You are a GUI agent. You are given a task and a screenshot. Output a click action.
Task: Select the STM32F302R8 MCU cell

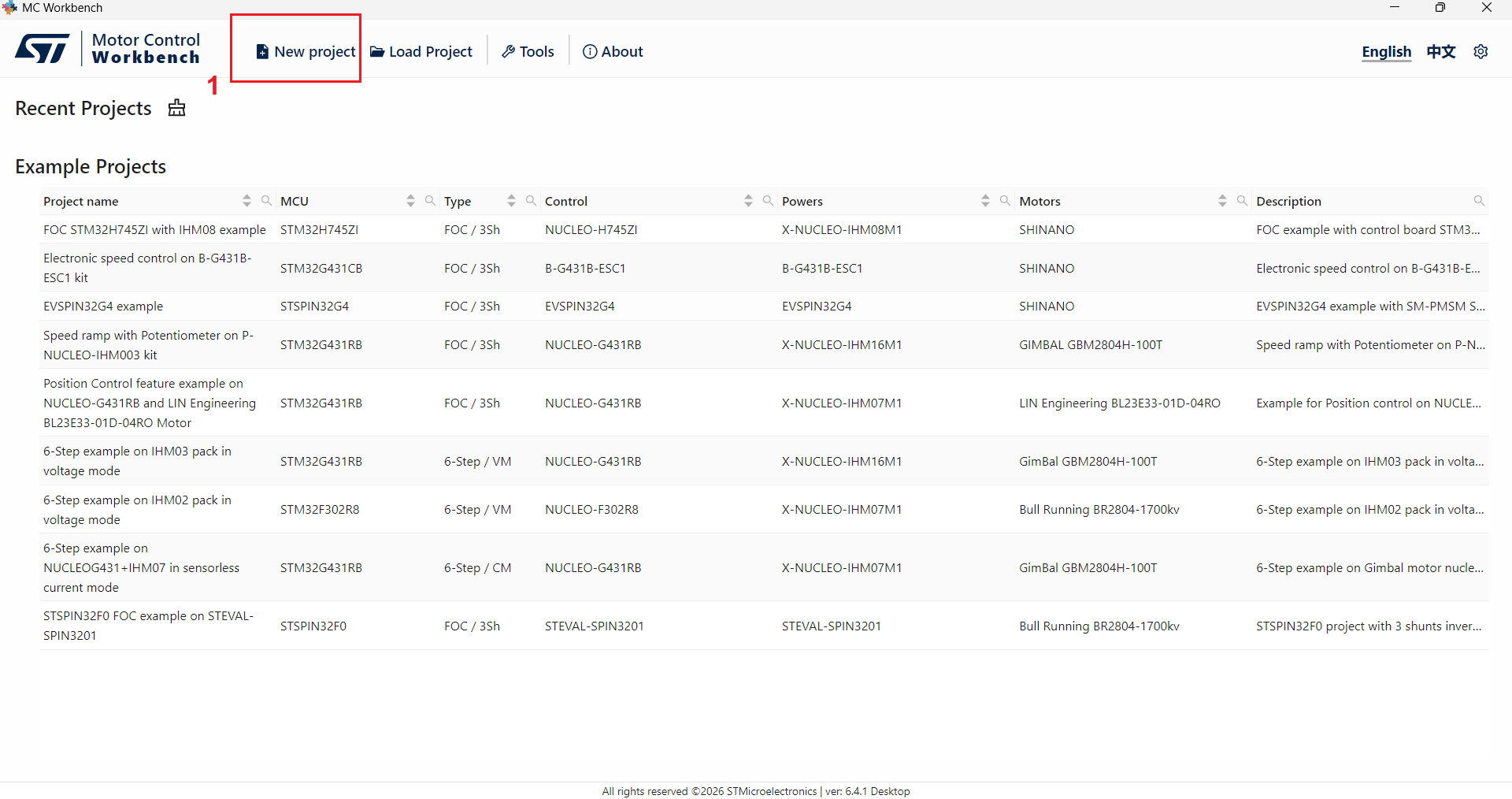pos(320,510)
